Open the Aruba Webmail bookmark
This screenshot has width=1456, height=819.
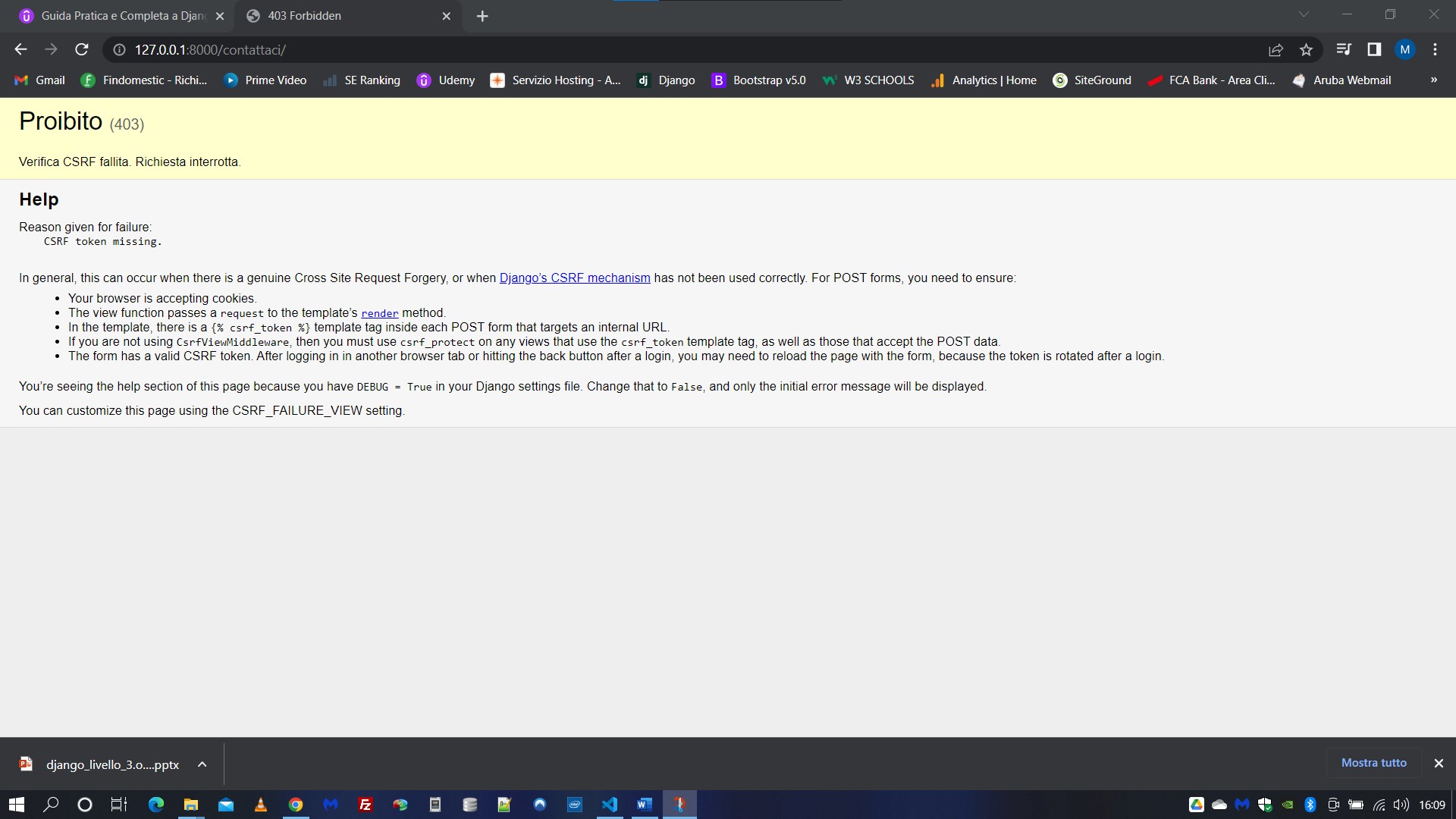tap(1341, 80)
